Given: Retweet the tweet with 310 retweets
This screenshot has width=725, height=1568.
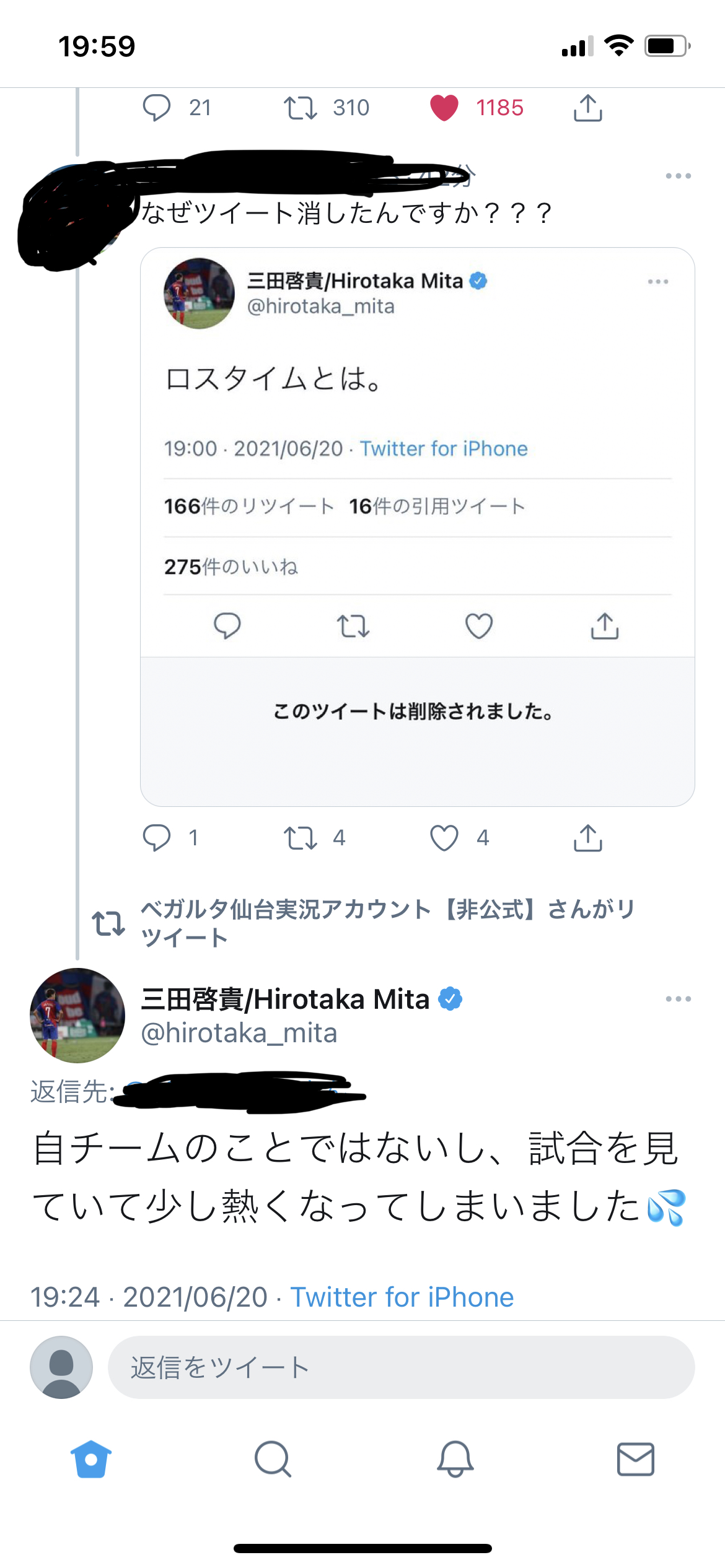Looking at the screenshot, I should 301,108.
